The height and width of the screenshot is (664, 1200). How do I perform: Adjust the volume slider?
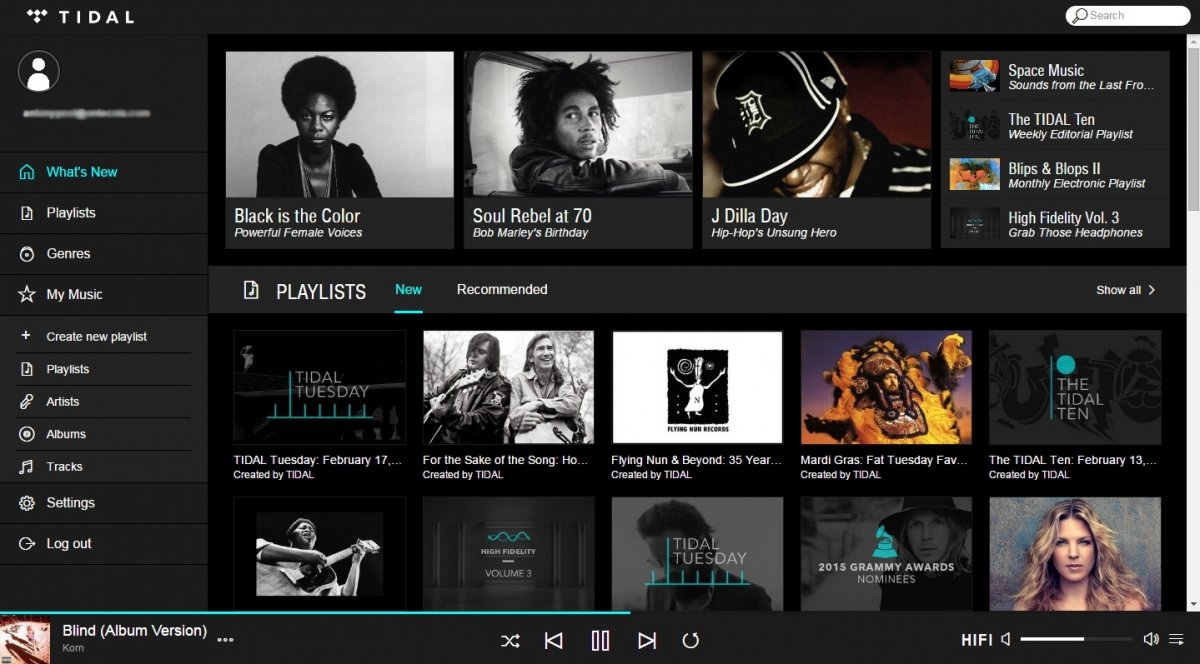pos(1075,639)
